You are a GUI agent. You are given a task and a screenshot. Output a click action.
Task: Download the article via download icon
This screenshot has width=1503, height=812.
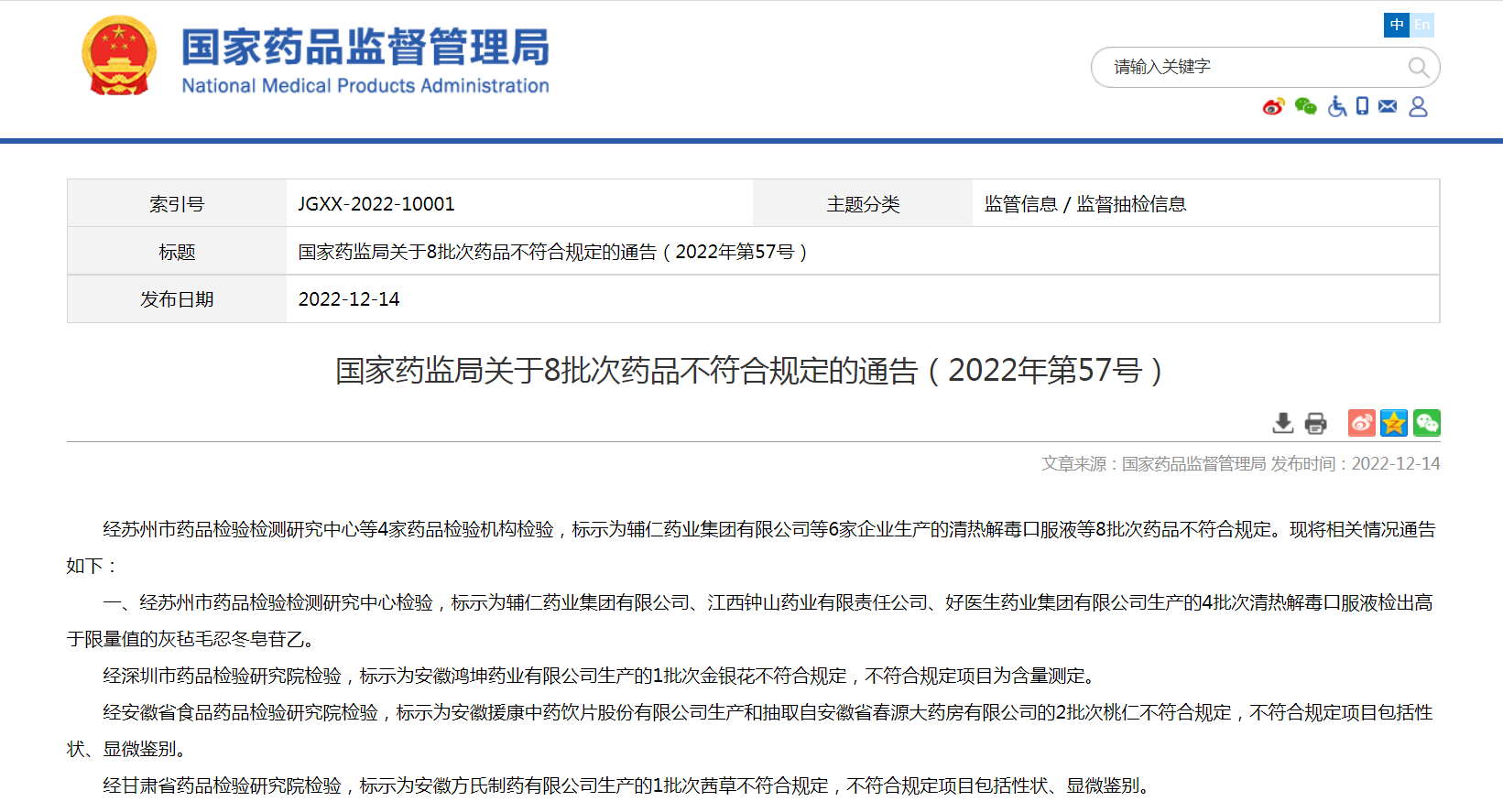(1283, 423)
